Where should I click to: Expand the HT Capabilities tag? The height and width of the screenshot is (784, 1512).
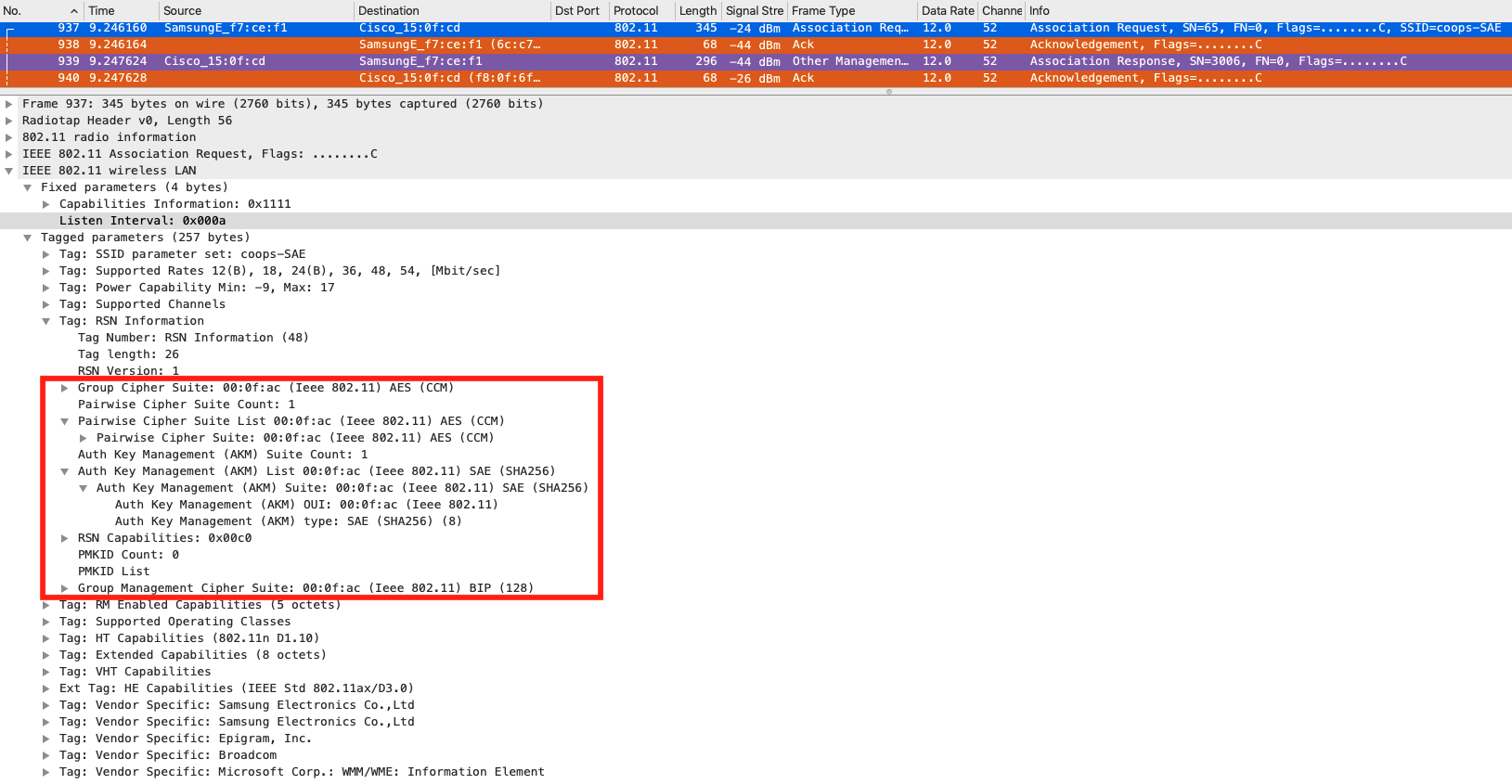46,638
